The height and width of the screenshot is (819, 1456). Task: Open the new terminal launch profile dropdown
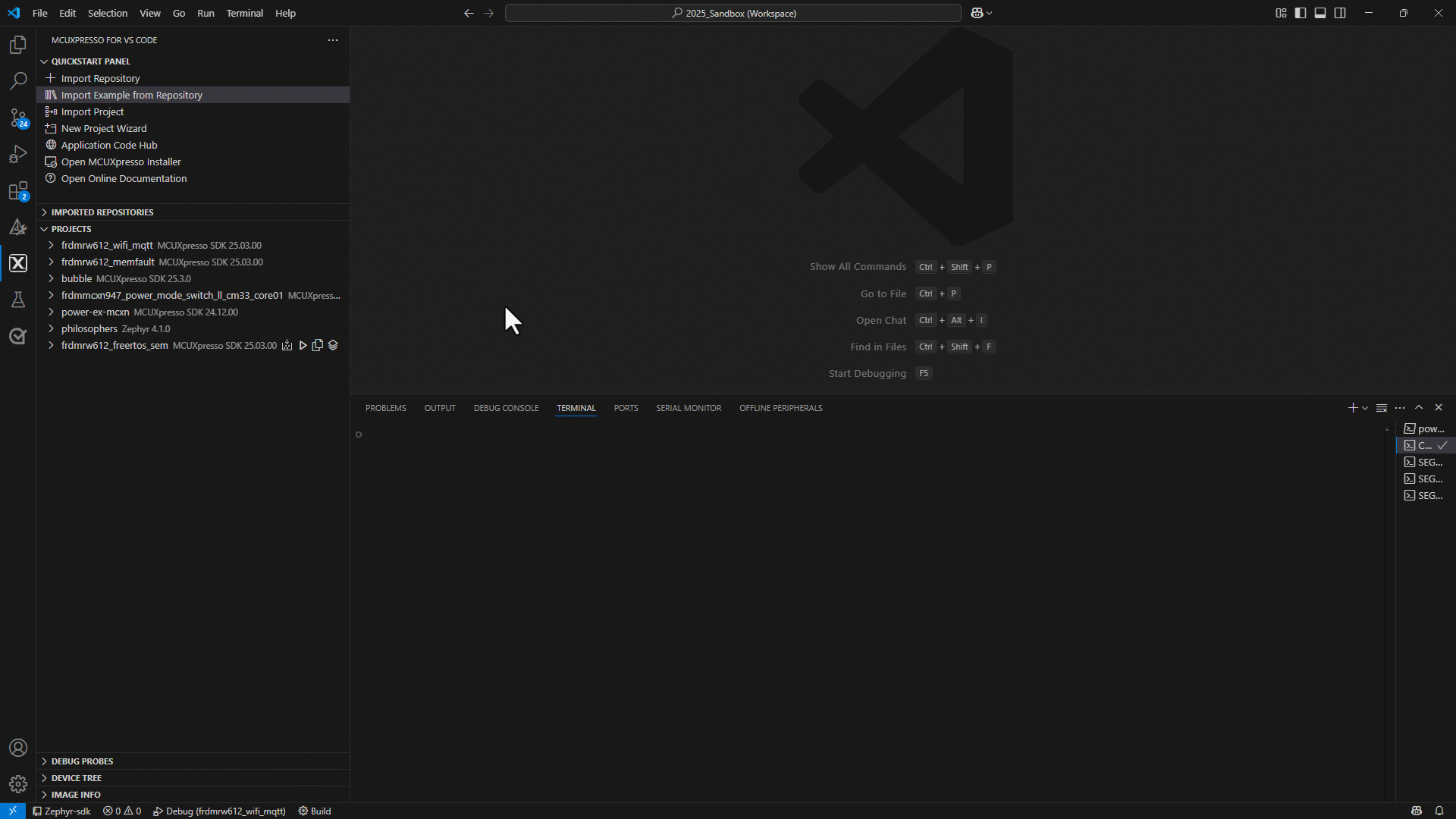click(x=1365, y=408)
